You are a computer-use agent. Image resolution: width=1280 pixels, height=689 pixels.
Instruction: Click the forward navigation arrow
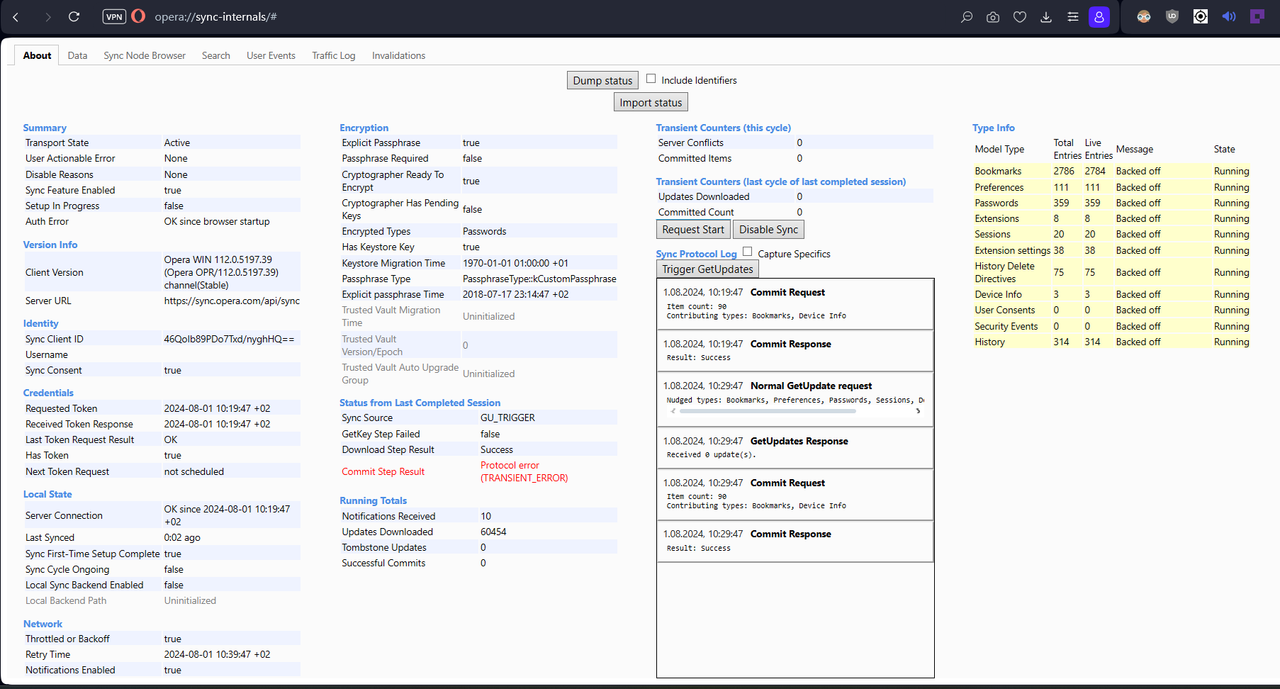(x=47, y=17)
